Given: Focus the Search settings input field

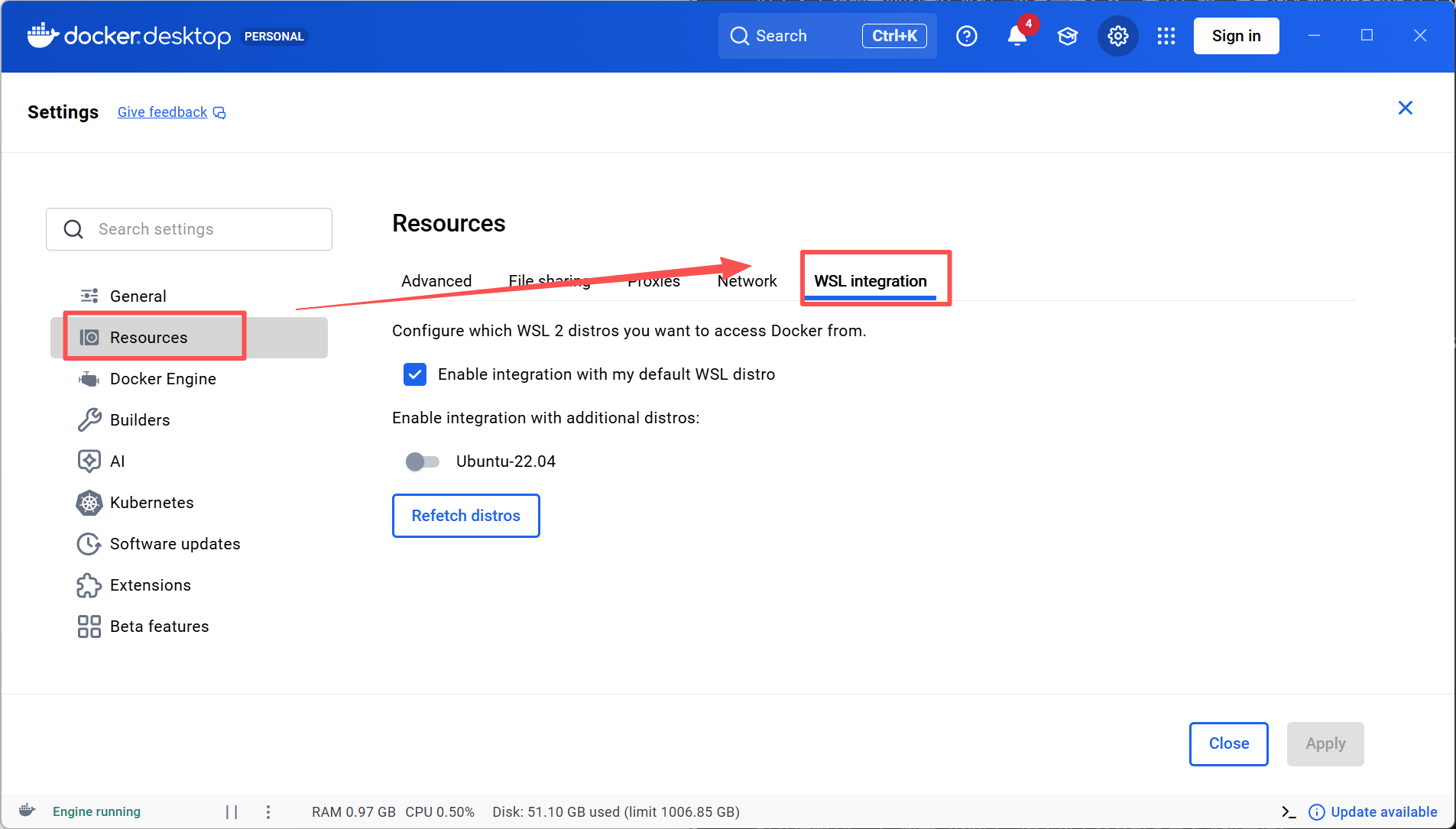Looking at the screenshot, I should pos(189,229).
